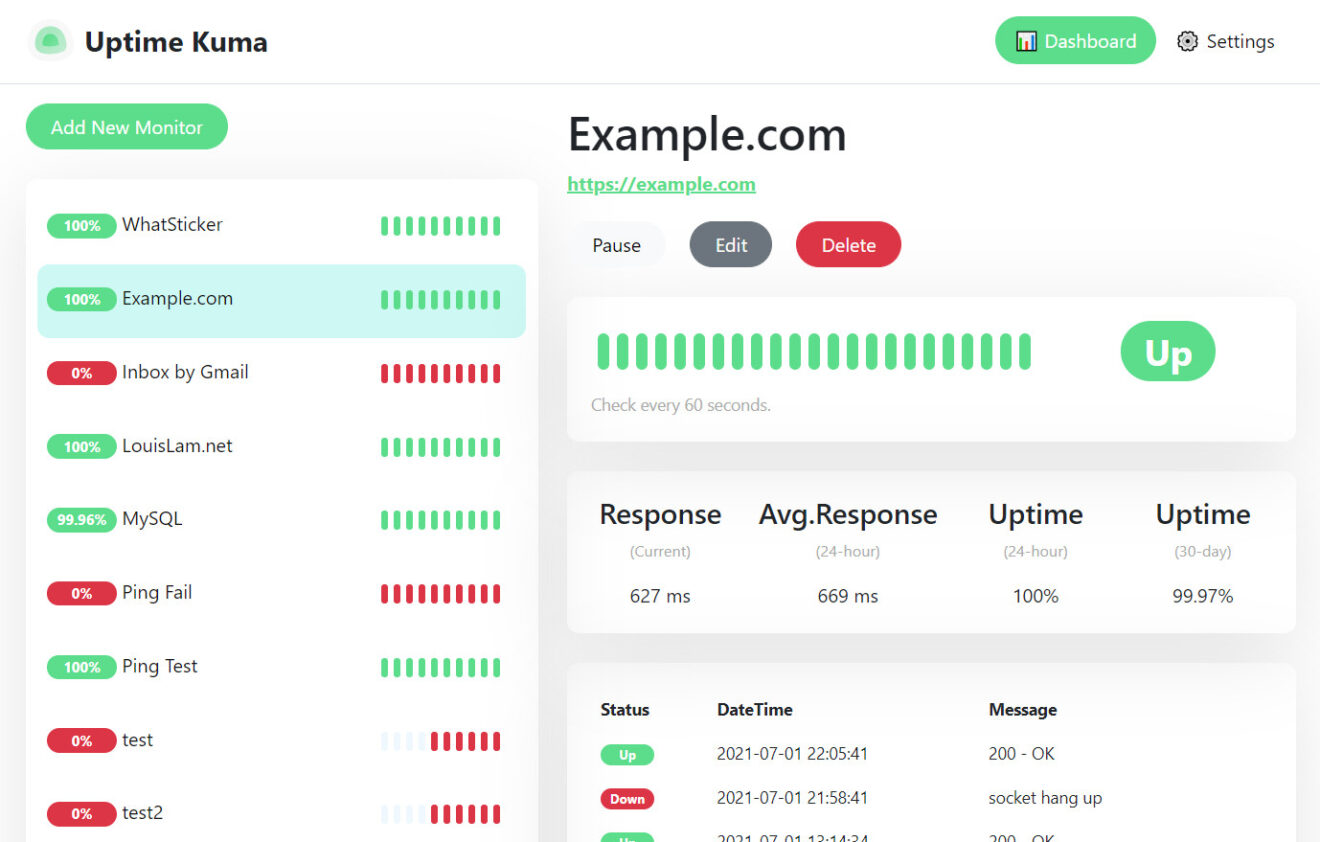Click the green Up status pill
The width and height of the screenshot is (1320, 842).
click(1167, 351)
